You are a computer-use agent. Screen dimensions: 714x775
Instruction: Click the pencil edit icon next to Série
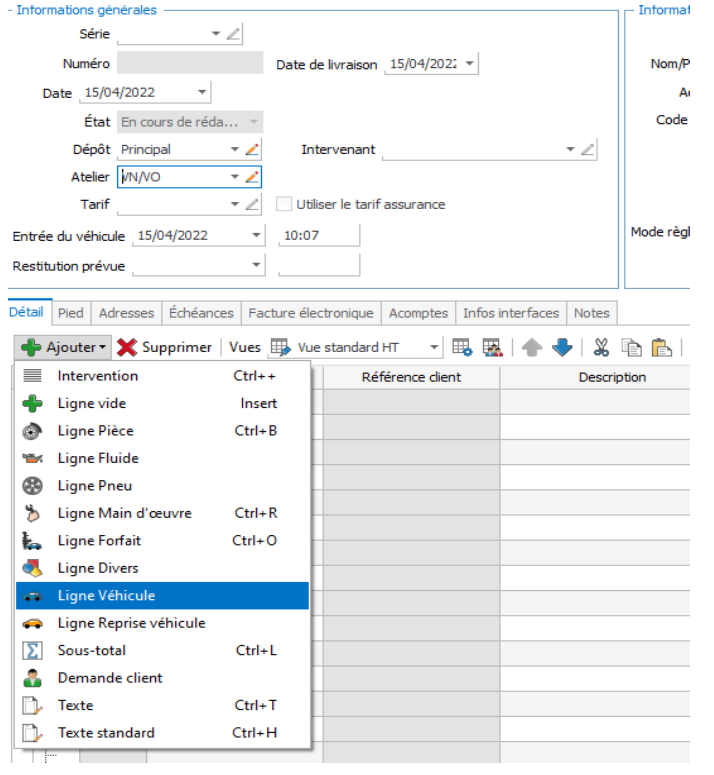pos(233,34)
